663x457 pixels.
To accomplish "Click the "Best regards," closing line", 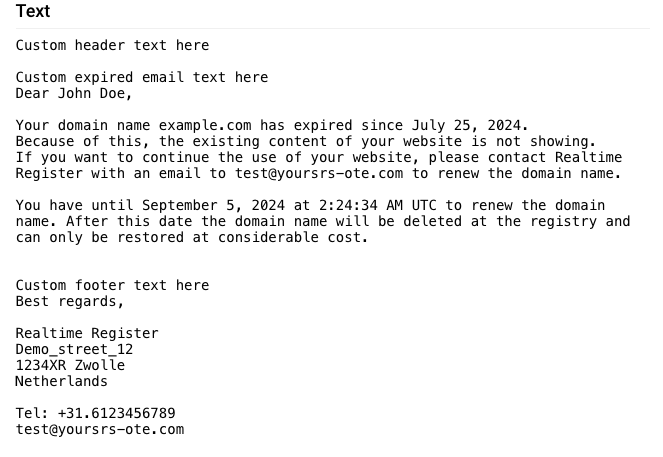I will coord(70,301).
